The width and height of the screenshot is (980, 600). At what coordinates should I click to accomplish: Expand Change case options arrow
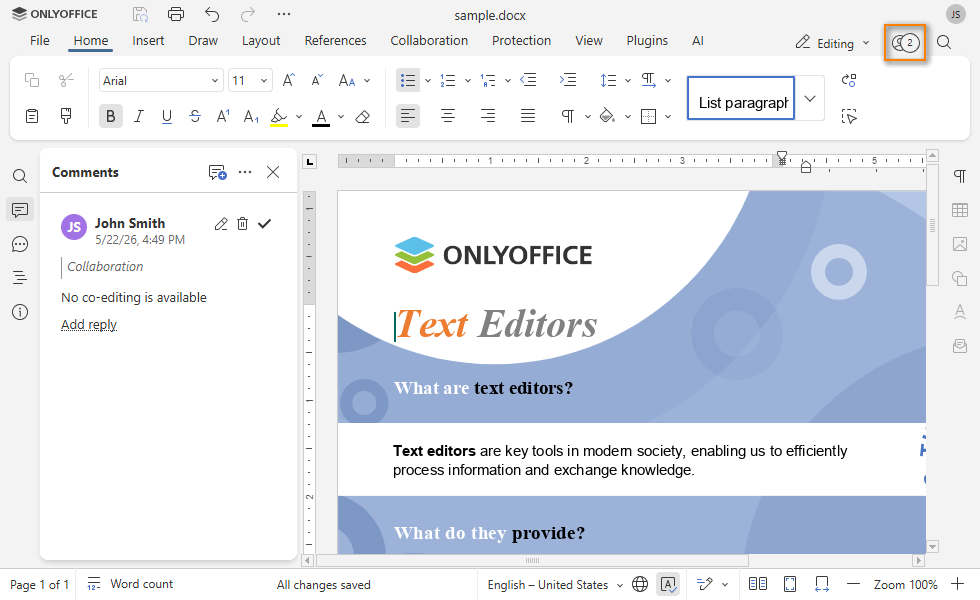[367, 81]
